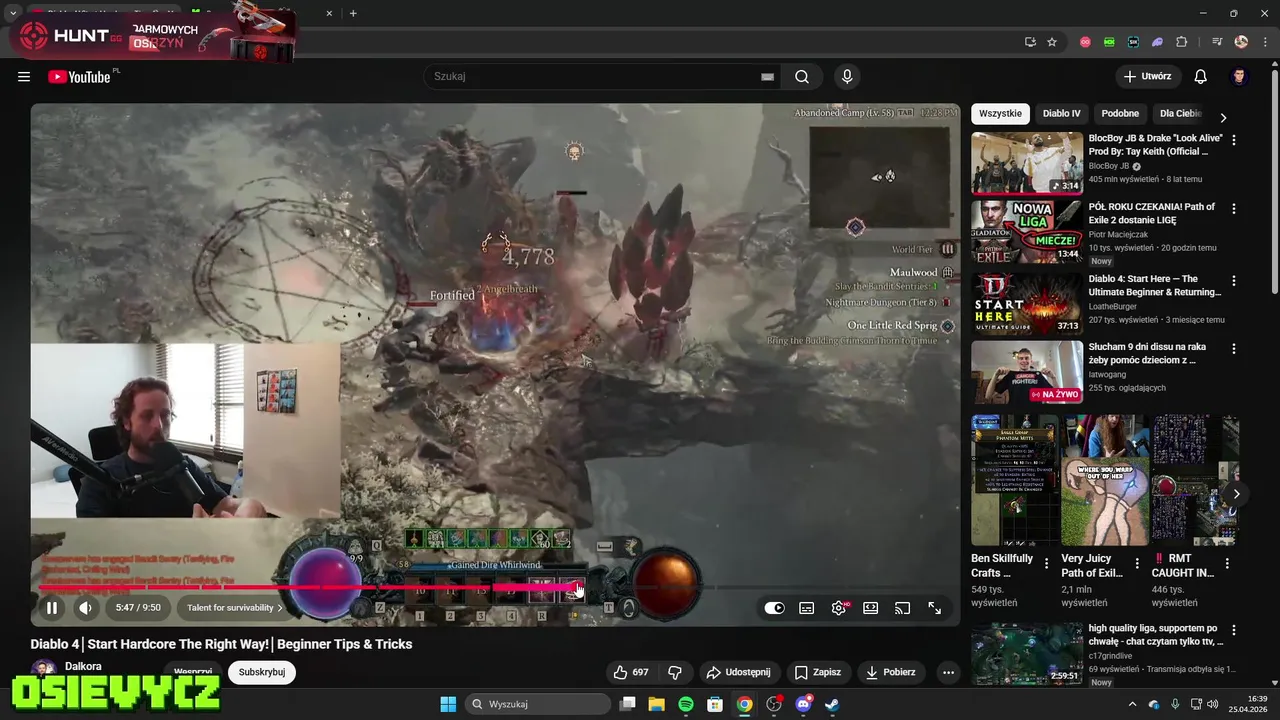Open Path of Exile 2 LIGĘ video thumbnail
The width and height of the screenshot is (1280, 720).
pos(1027,232)
